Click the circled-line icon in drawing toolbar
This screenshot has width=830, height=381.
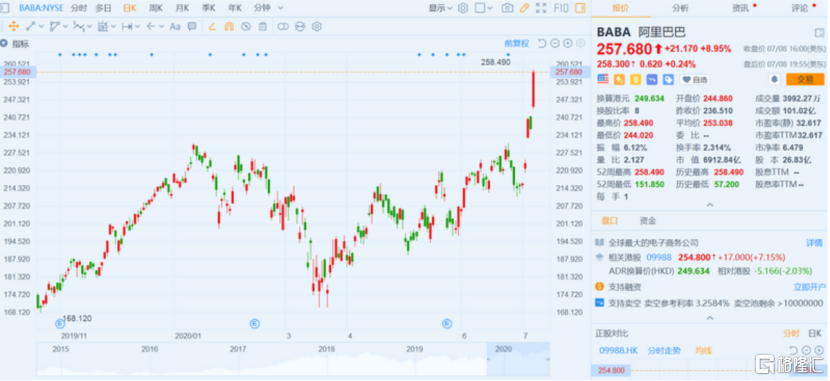coord(300,26)
